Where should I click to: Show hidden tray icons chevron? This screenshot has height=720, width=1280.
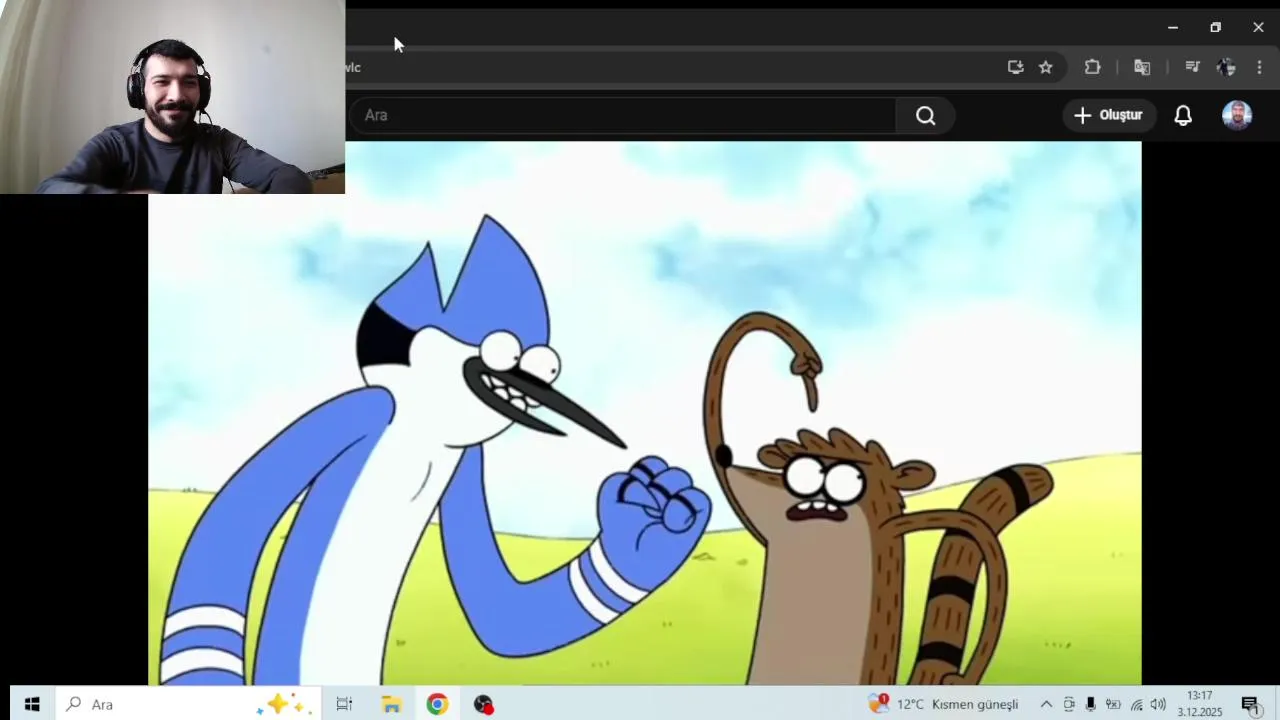1046,704
